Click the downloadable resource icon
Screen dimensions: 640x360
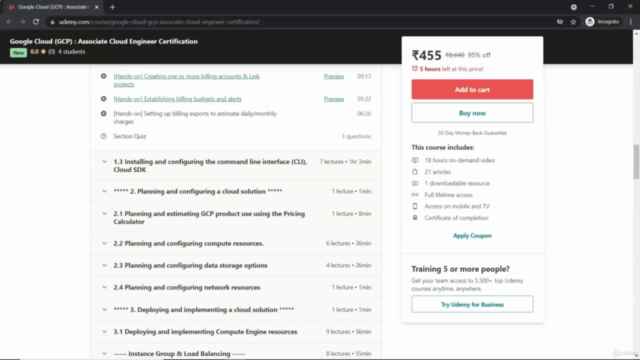415,183
